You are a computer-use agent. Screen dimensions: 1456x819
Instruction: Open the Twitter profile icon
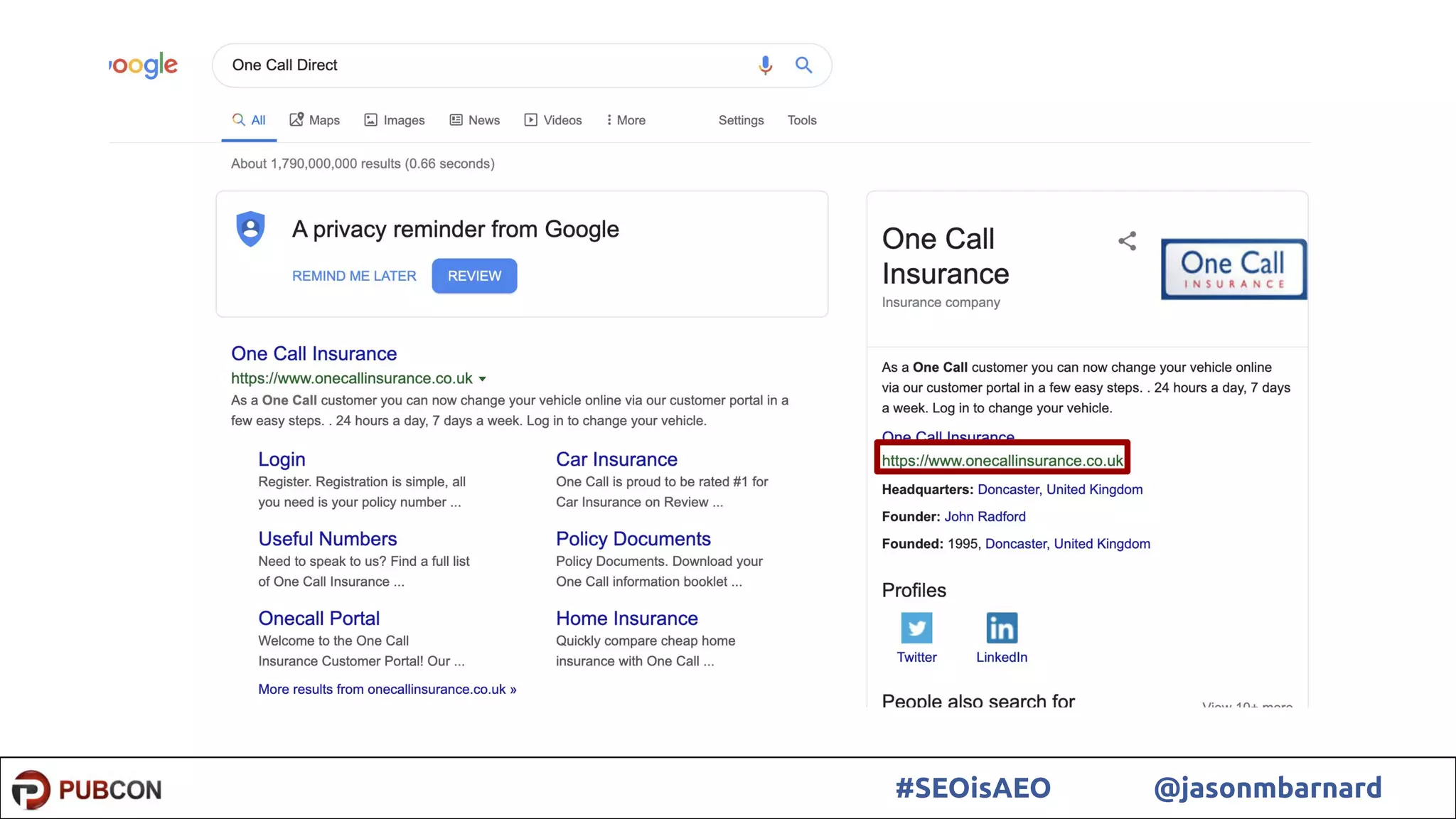(916, 628)
